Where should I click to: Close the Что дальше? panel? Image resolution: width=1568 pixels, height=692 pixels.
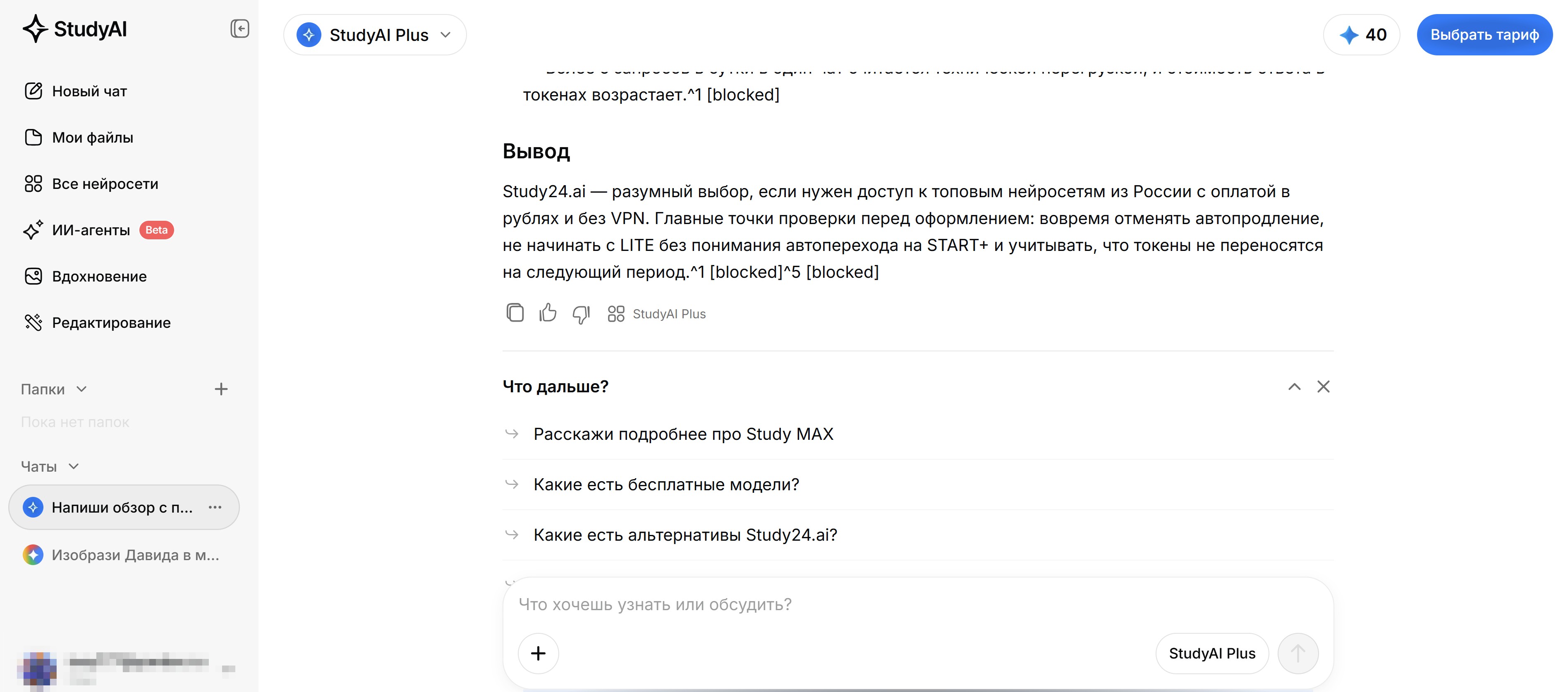pyautogui.click(x=1323, y=387)
